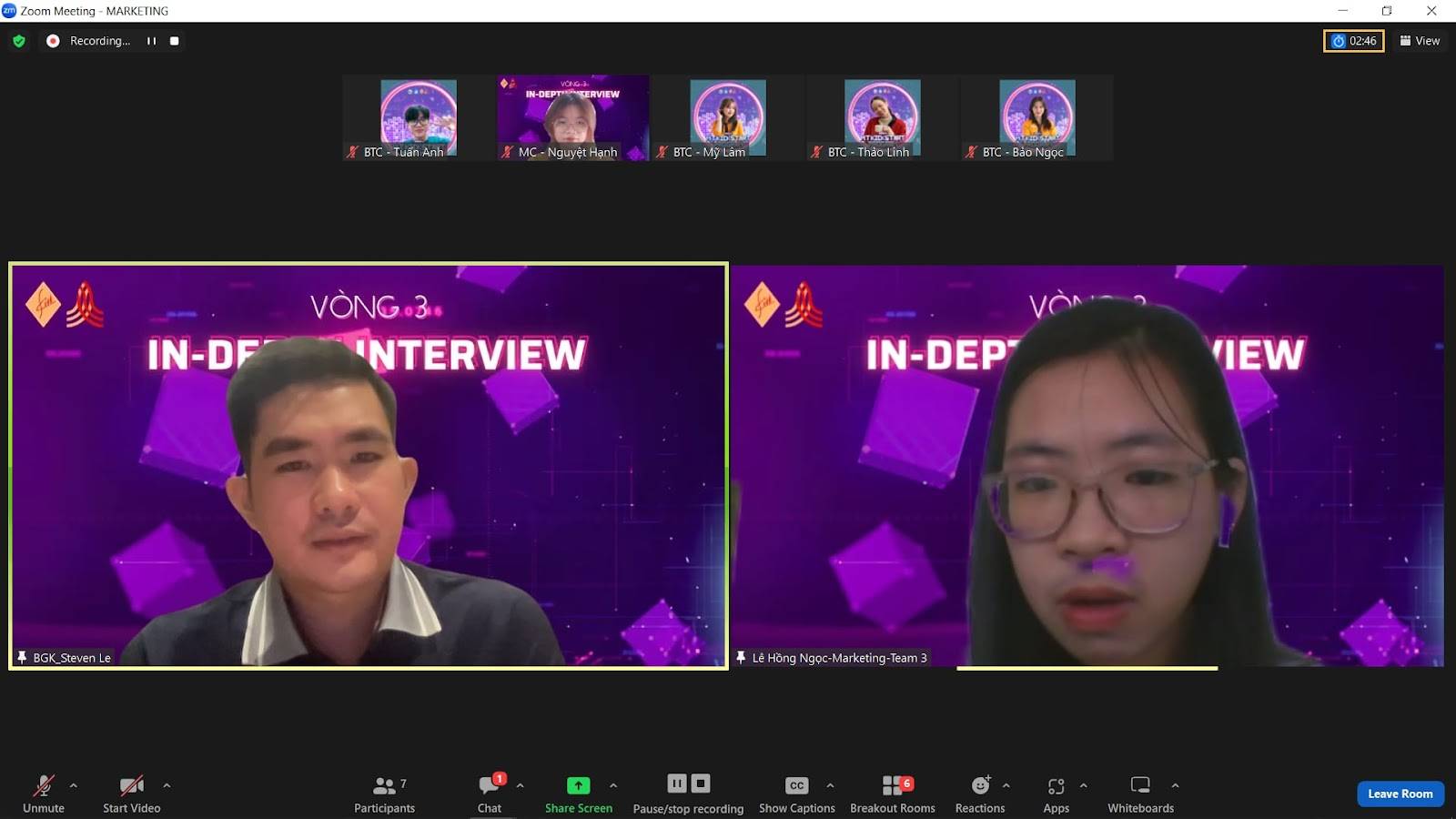Image resolution: width=1456 pixels, height=819 pixels.
Task: Open Whiteboards
Action: [x=1140, y=794]
